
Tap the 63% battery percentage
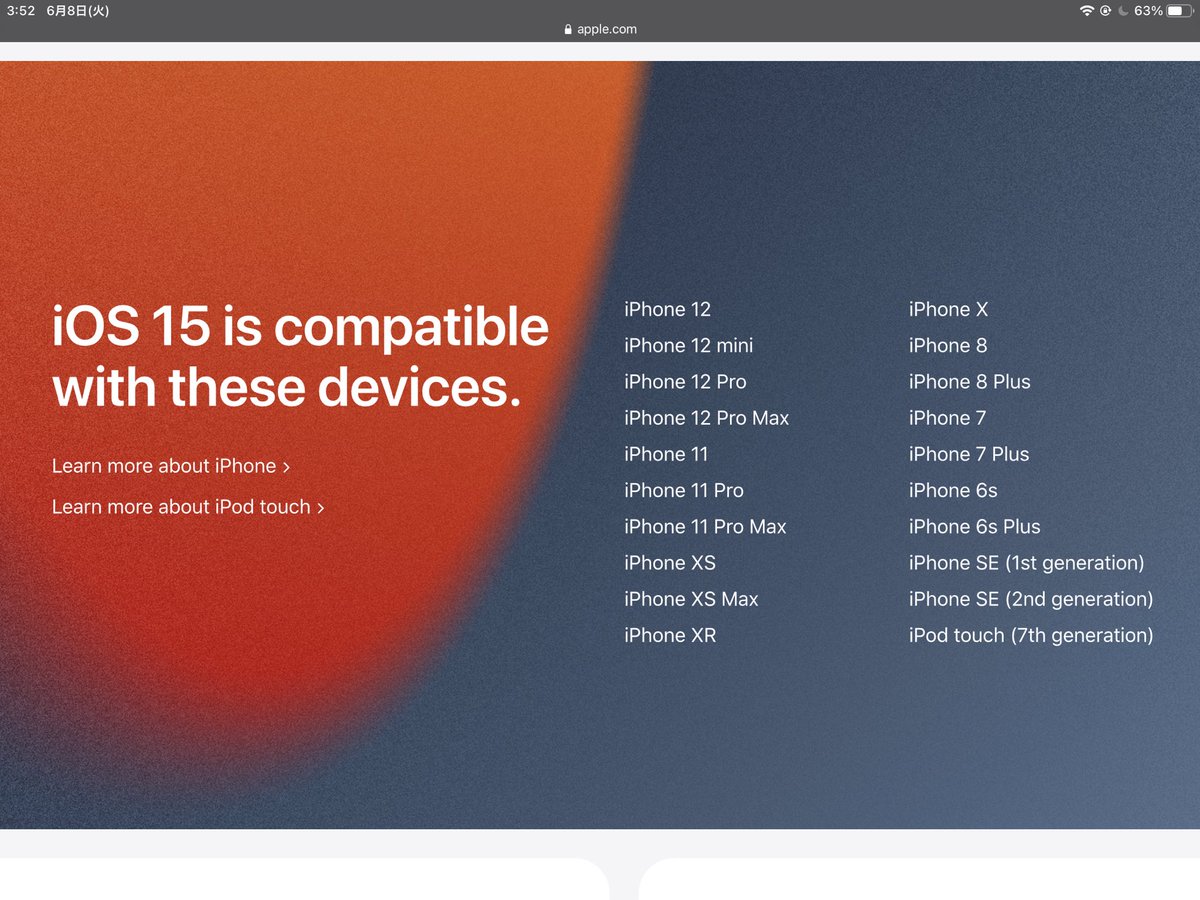click(x=1148, y=11)
